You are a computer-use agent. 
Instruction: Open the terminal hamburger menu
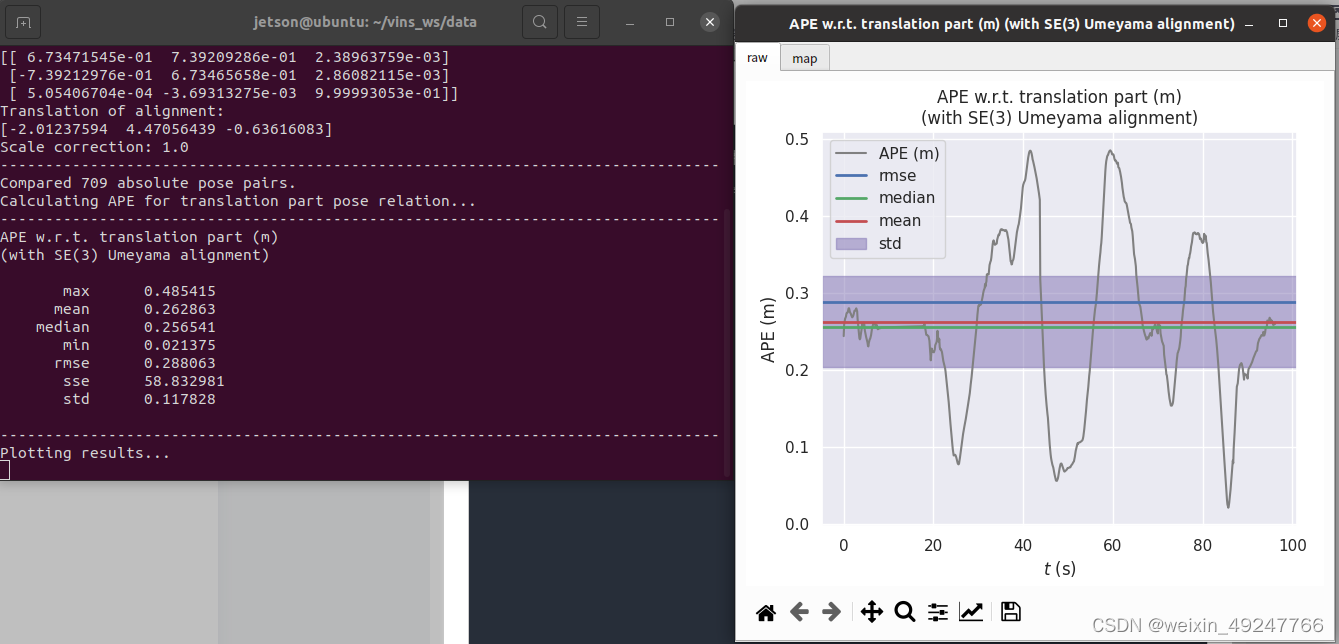coord(581,22)
